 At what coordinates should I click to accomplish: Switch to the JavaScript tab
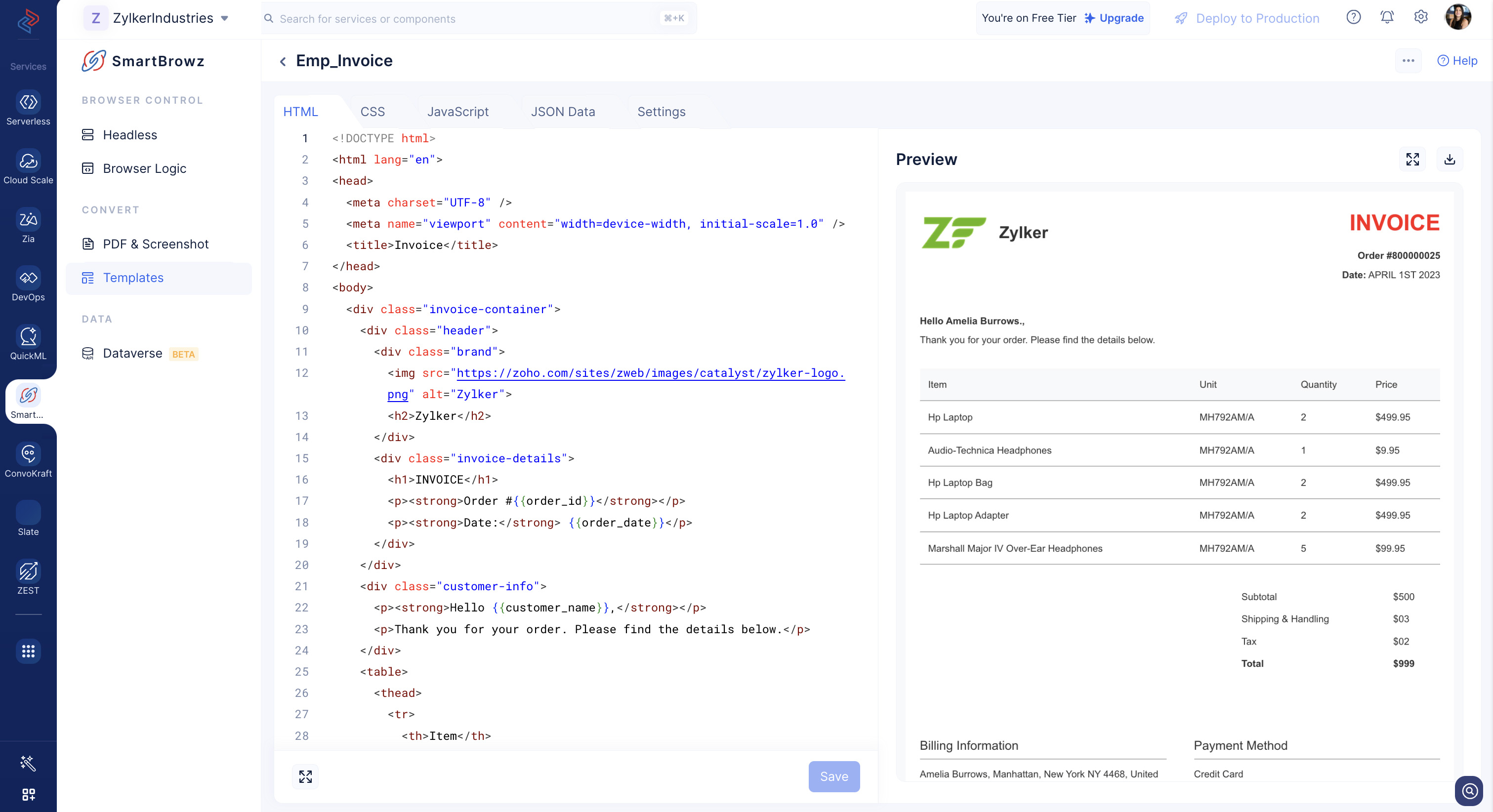(x=458, y=111)
